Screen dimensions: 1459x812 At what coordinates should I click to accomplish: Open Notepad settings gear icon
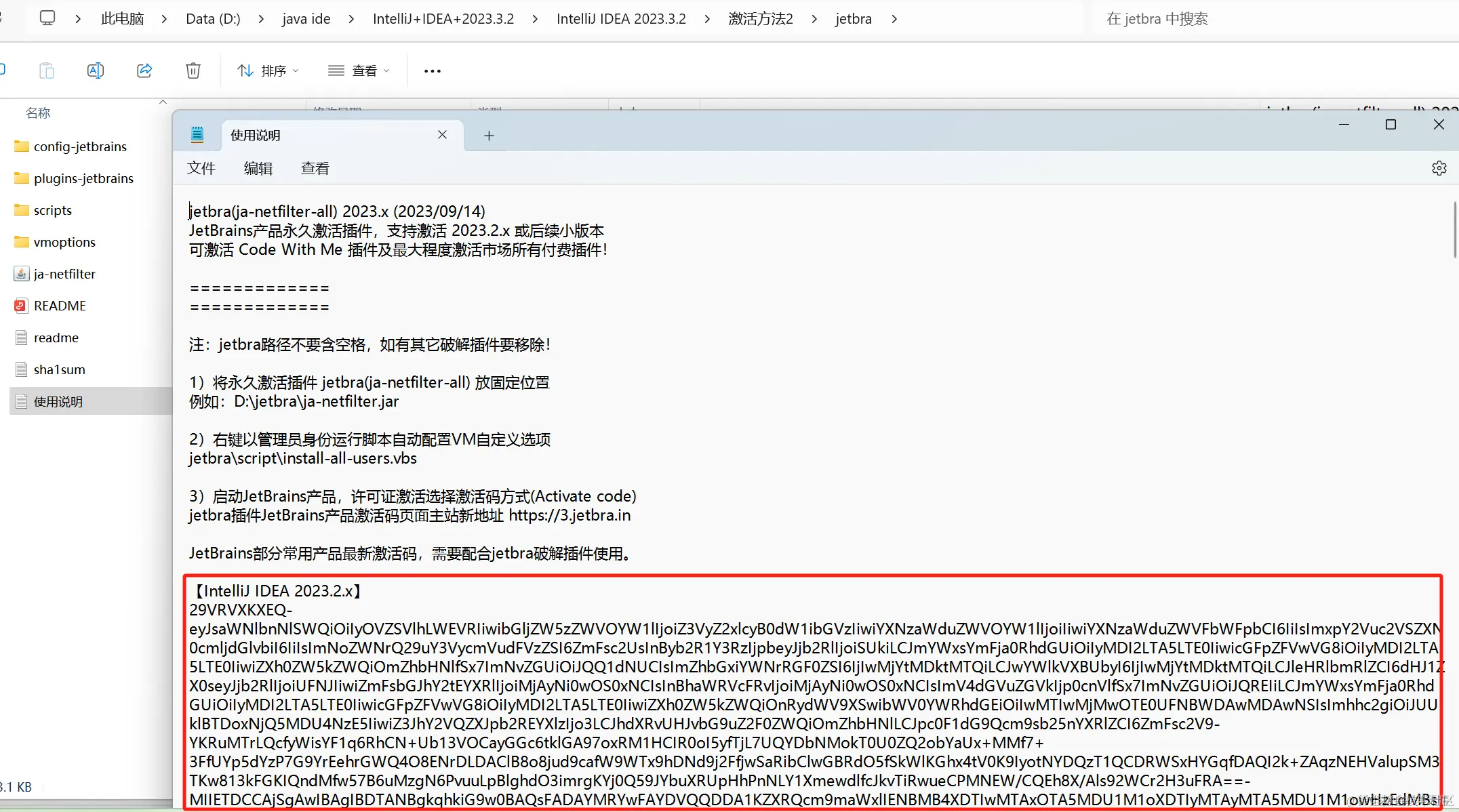1439,168
